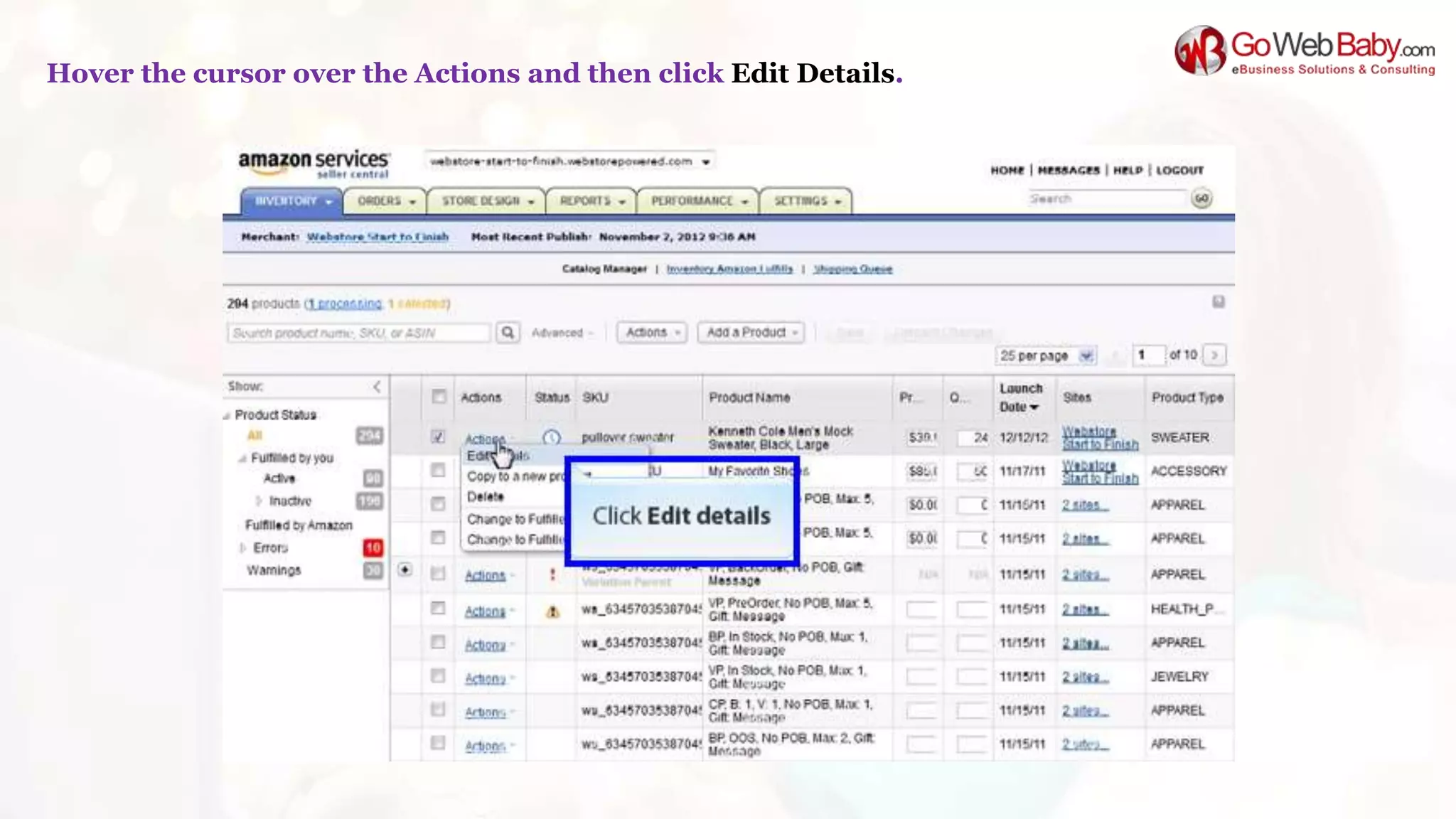The image size is (1456, 819).
Task: Check the CP B: 1 V: 1 row checkbox
Action: click(x=438, y=710)
